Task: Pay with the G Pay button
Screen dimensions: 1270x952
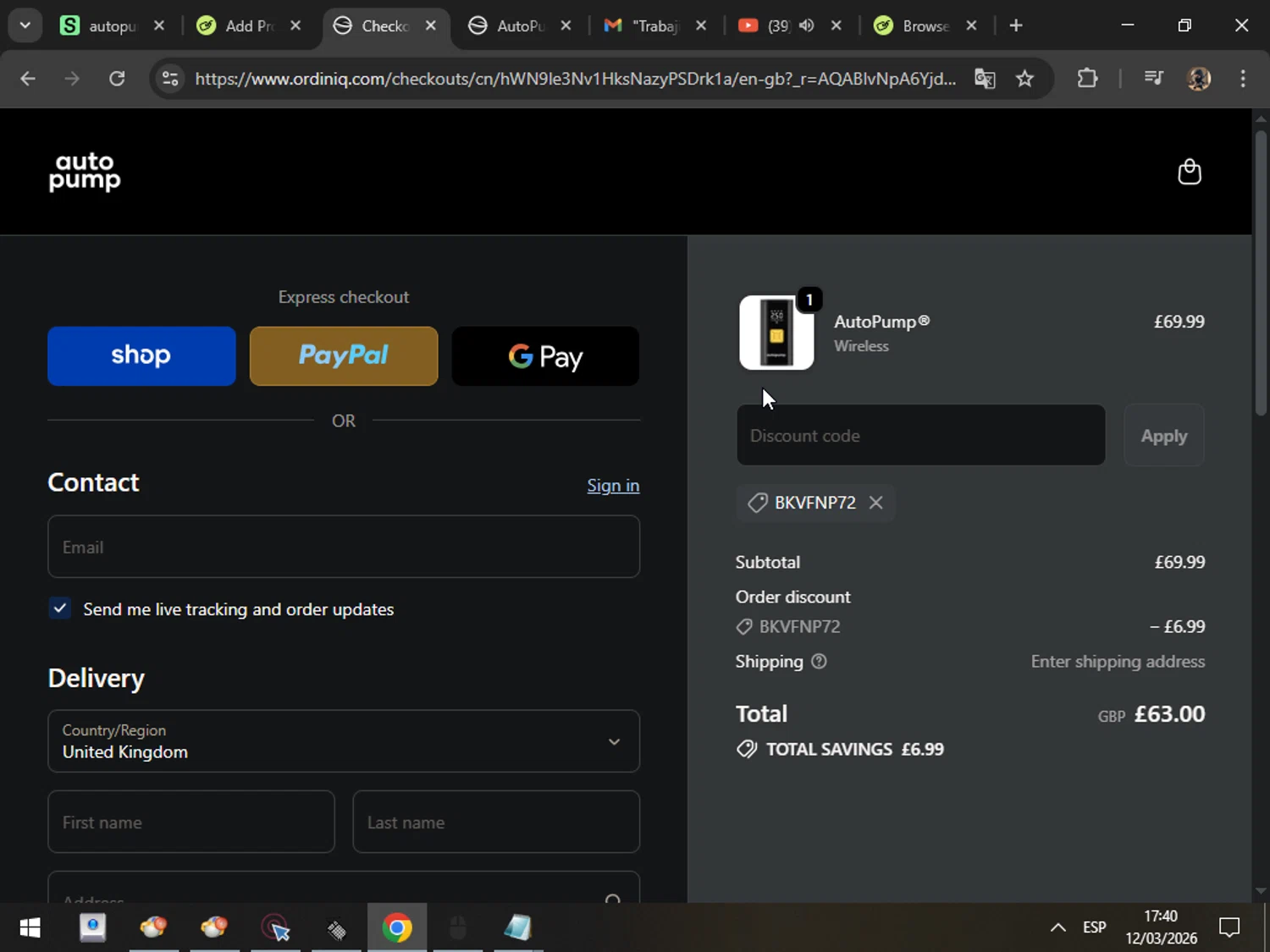Action: tap(545, 356)
